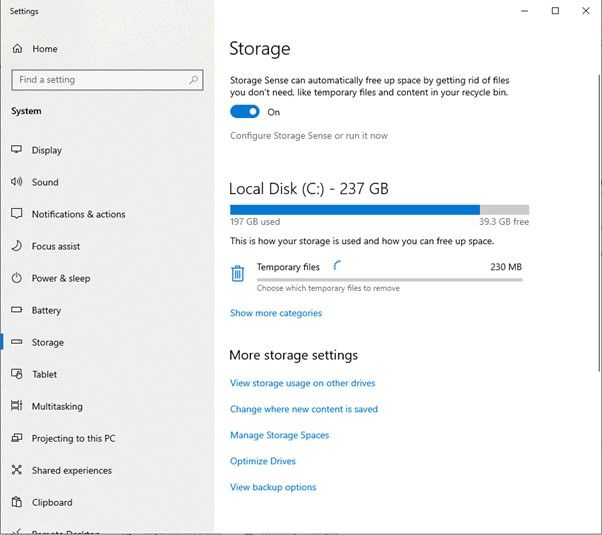Open View backup options link
The image size is (602, 535).
tap(273, 487)
